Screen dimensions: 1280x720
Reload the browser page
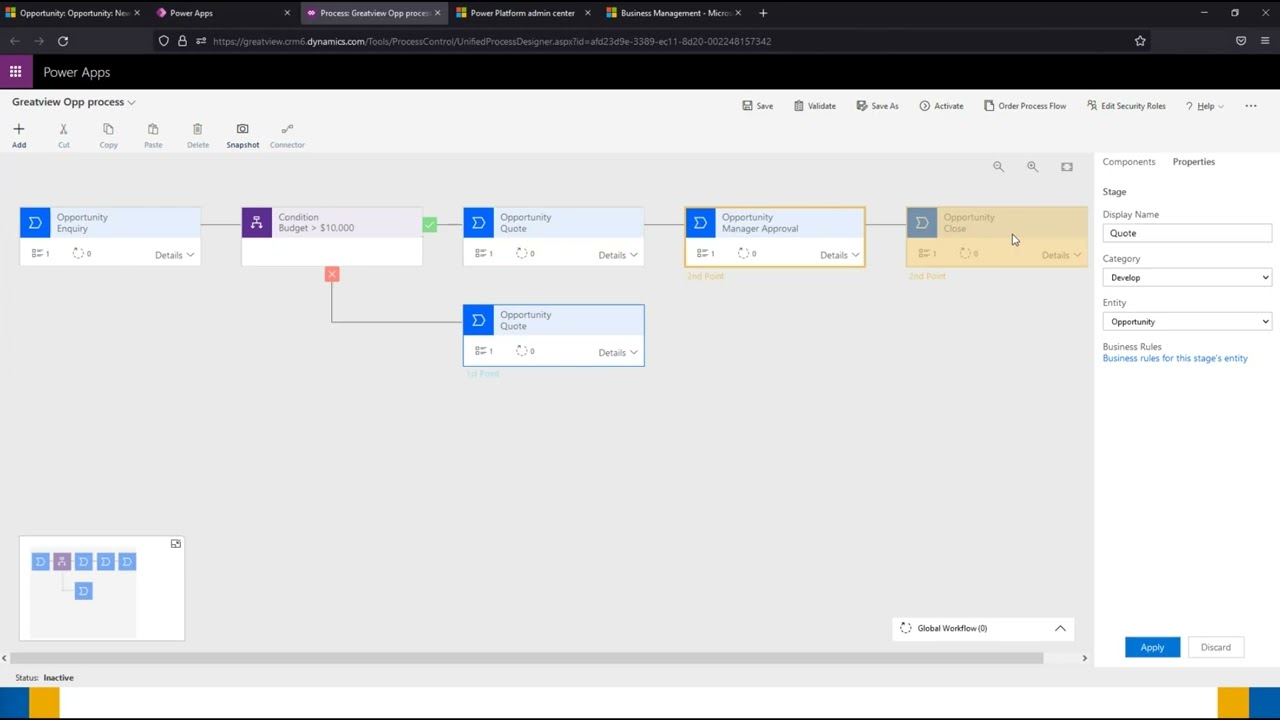coord(63,41)
